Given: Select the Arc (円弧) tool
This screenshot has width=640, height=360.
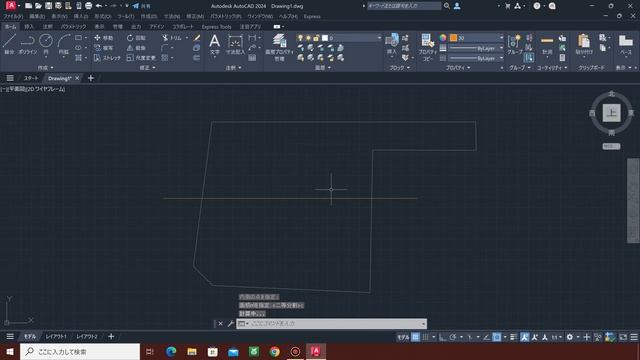Looking at the screenshot, I should coord(64,44).
